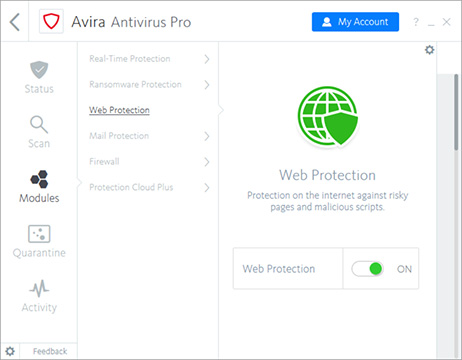Open the Quarantine icon

point(39,234)
